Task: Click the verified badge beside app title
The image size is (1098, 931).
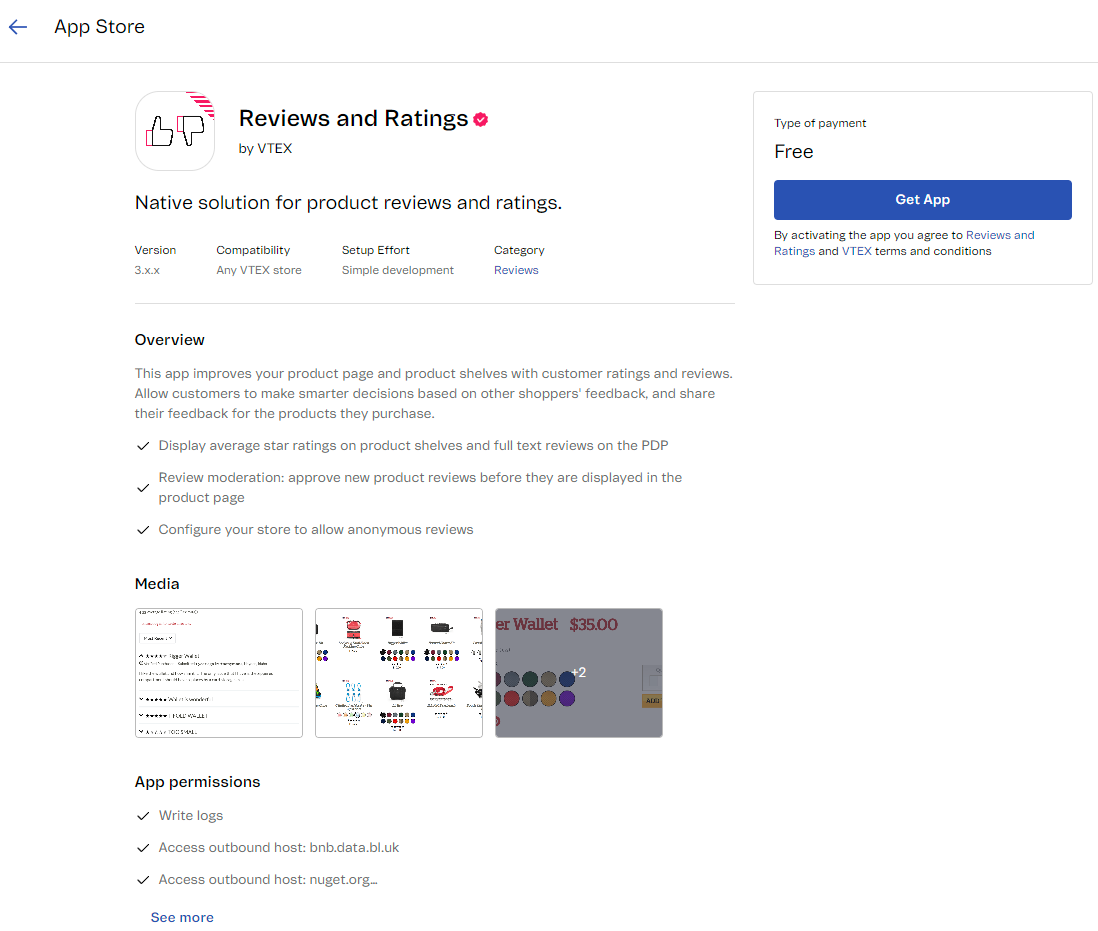Action: 480,120
